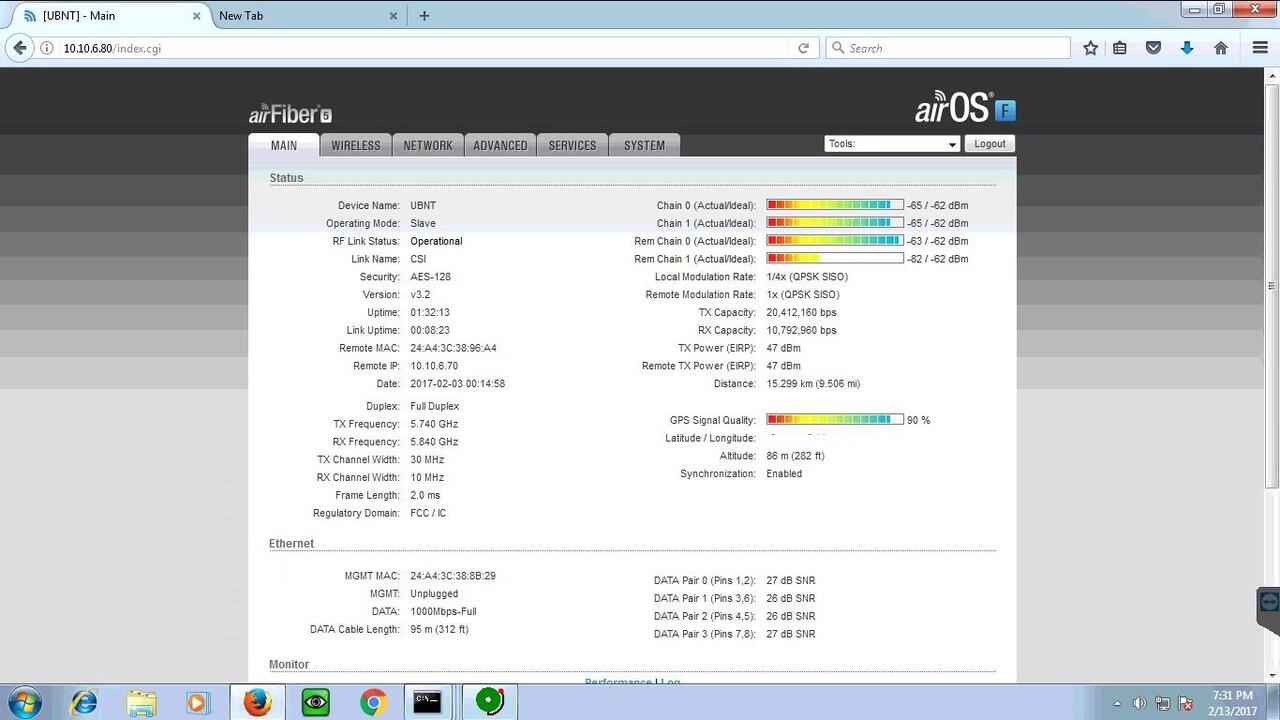The width and height of the screenshot is (1280, 720).
Task: Open the network status tray icon
Action: pos(1162,703)
